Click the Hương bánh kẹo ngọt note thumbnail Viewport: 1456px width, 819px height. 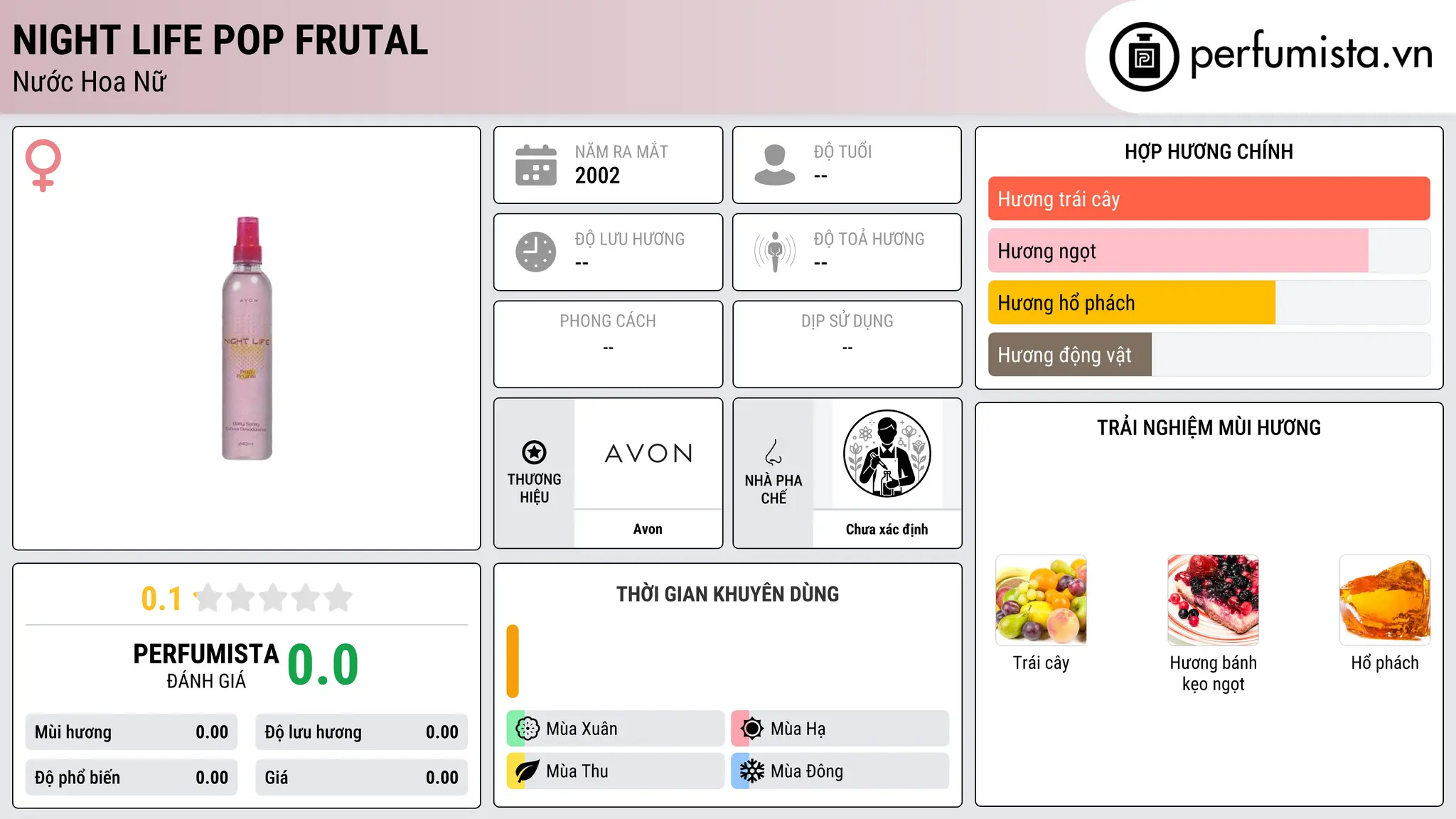(x=1213, y=600)
